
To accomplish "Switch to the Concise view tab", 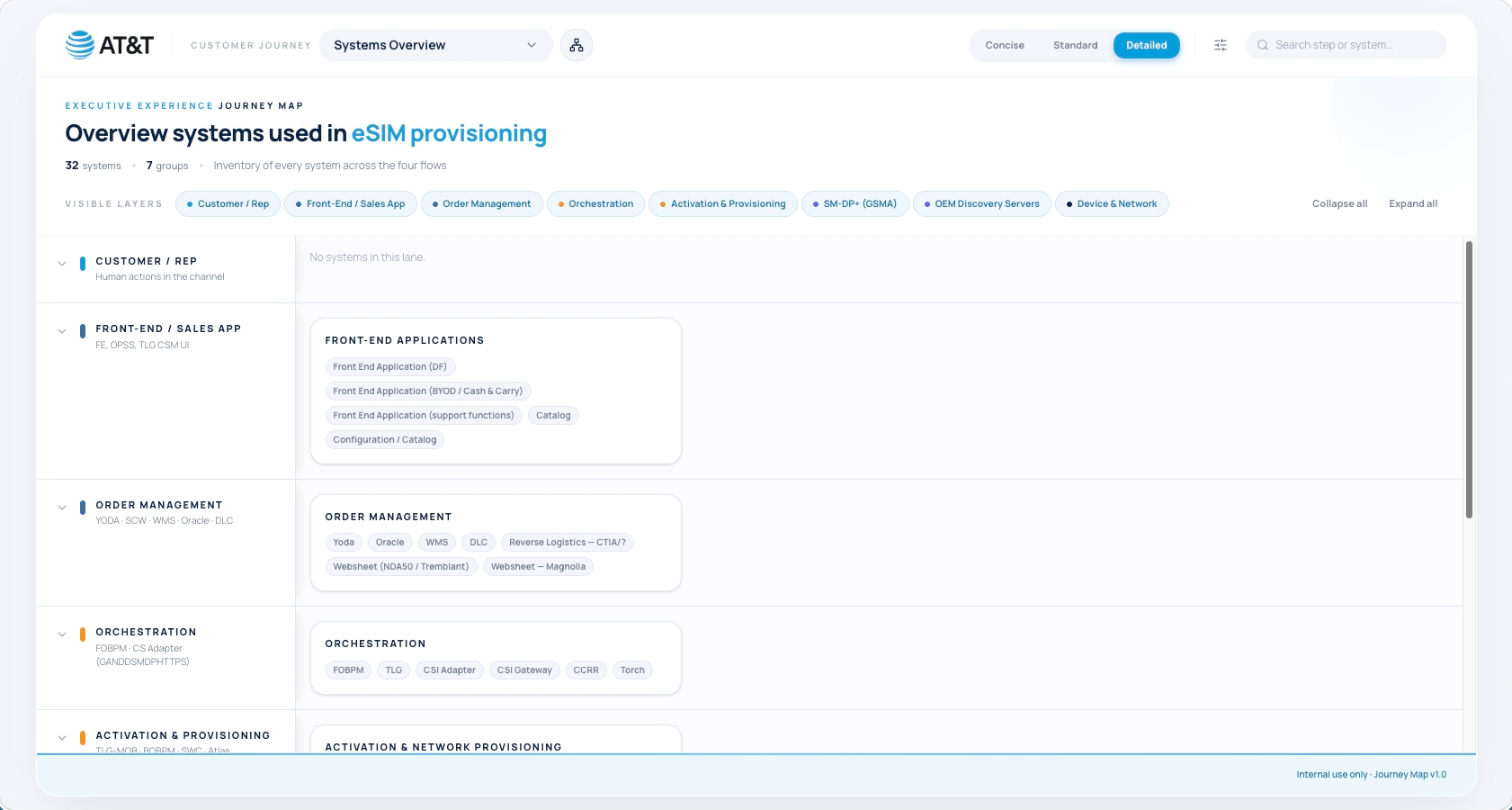I will tap(1005, 45).
